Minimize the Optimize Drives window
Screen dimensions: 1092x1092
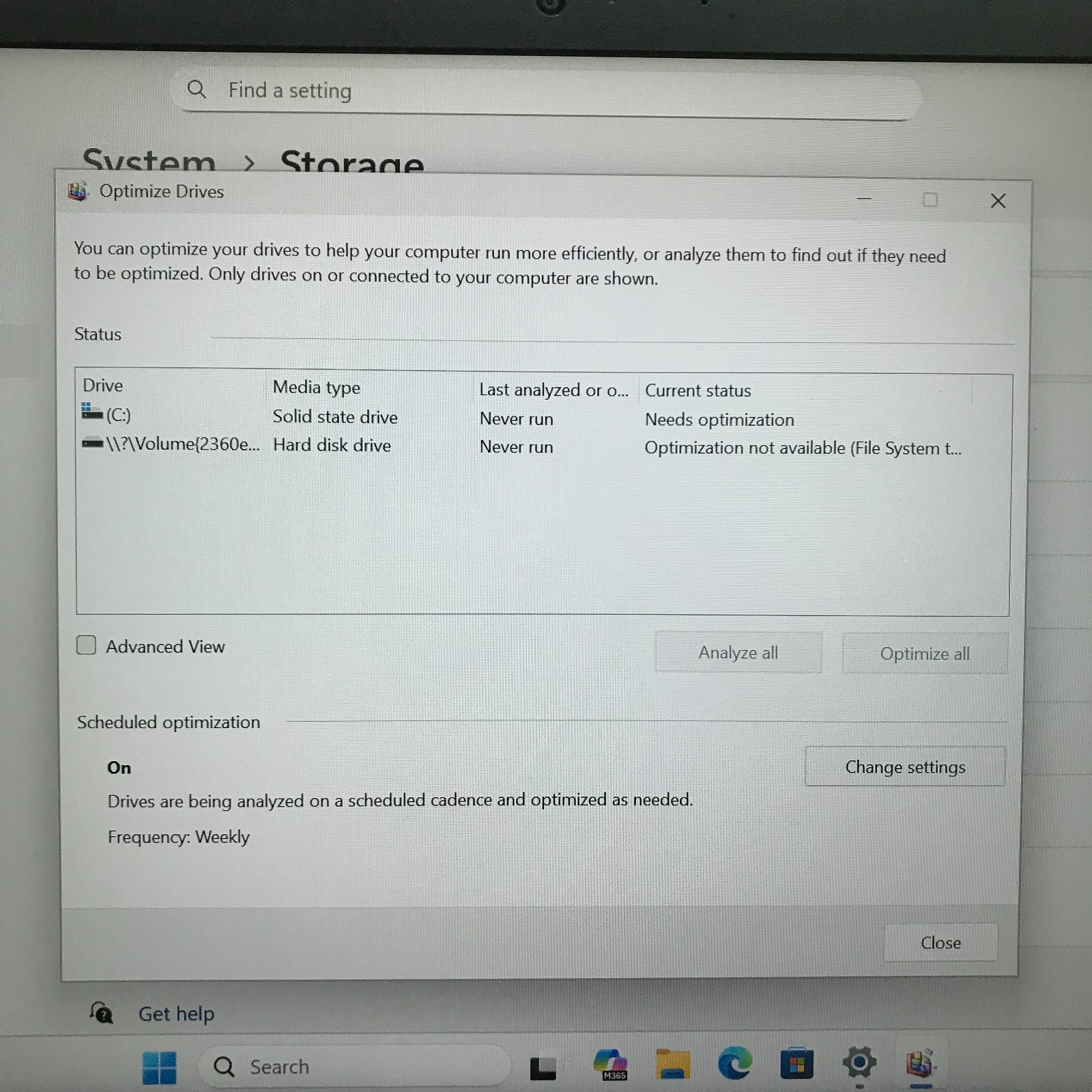(864, 199)
